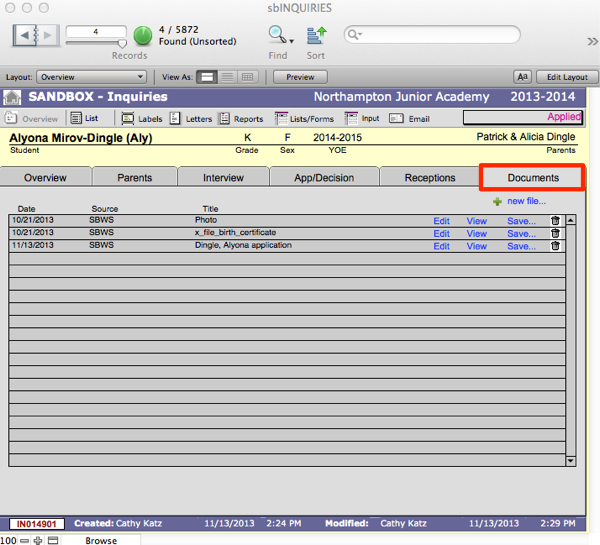Click the 'new file...' link
The height and width of the screenshot is (545, 600).
tap(525, 201)
